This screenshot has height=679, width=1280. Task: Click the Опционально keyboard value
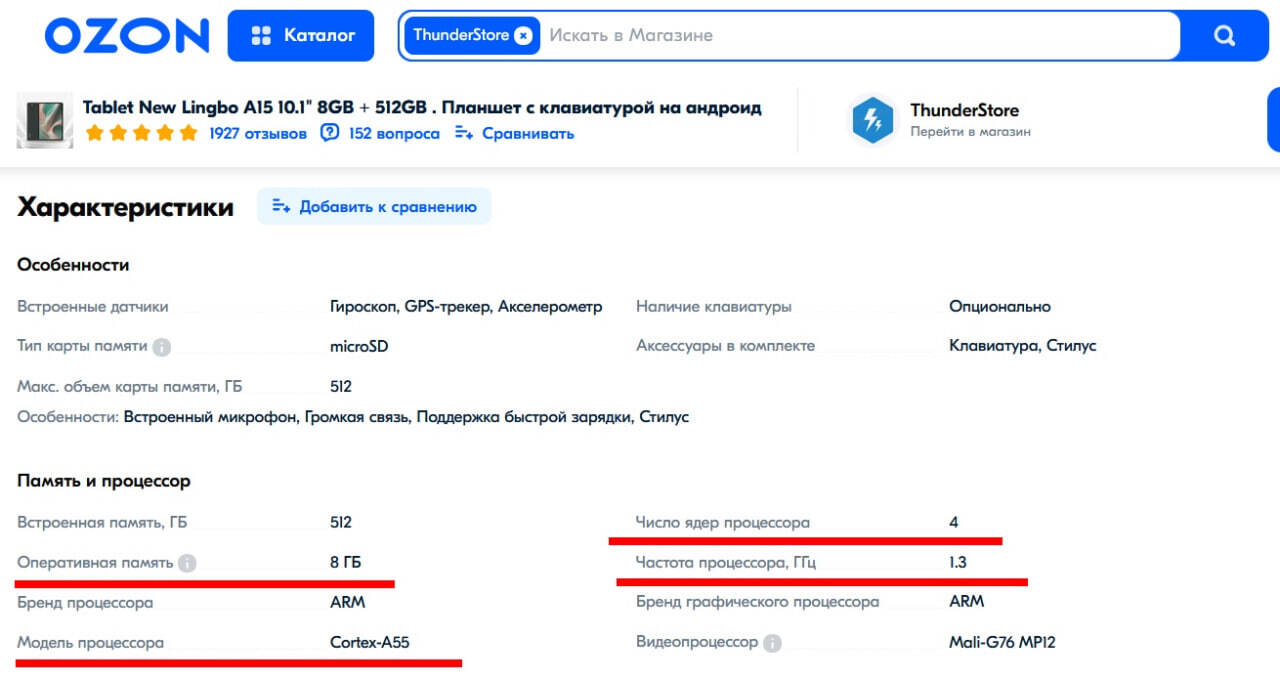pos(1000,307)
